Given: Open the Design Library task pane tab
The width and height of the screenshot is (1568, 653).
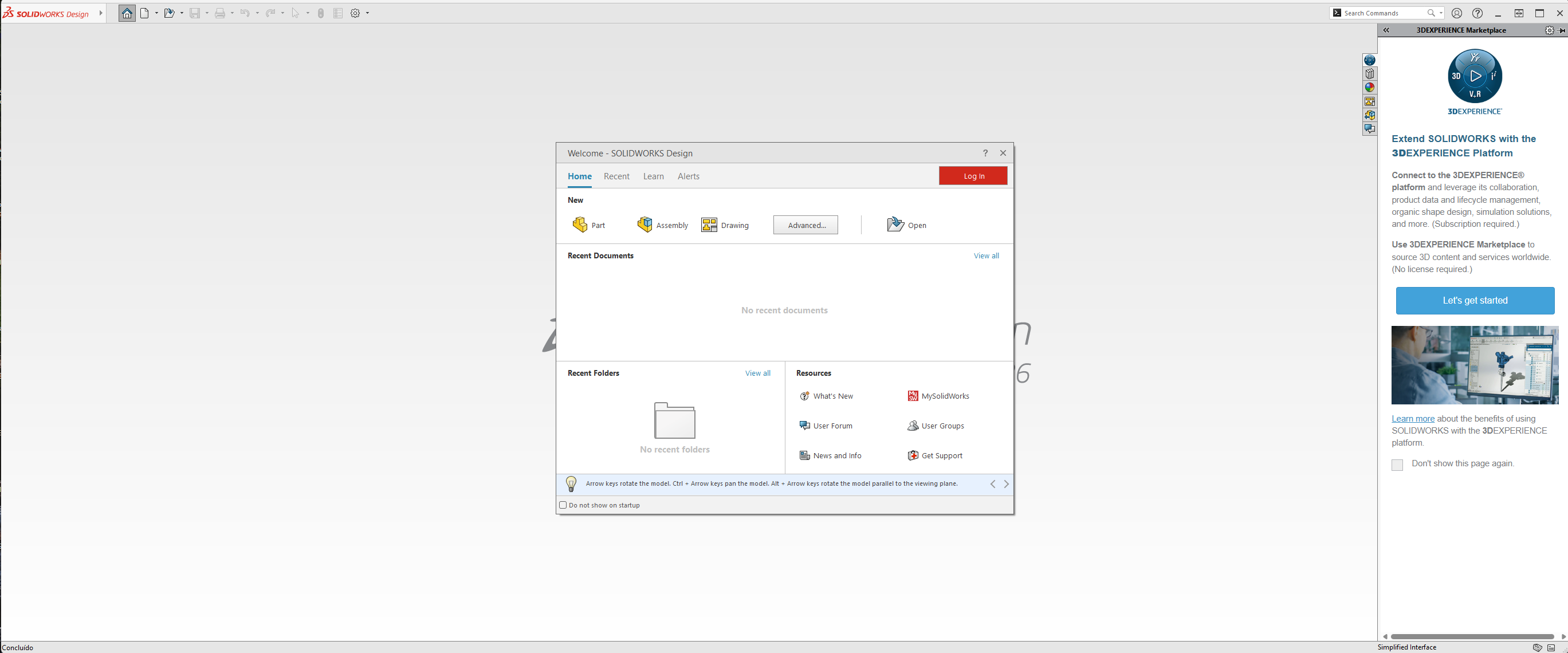Looking at the screenshot, I should pyautogui.click(x=1370, y=74).
